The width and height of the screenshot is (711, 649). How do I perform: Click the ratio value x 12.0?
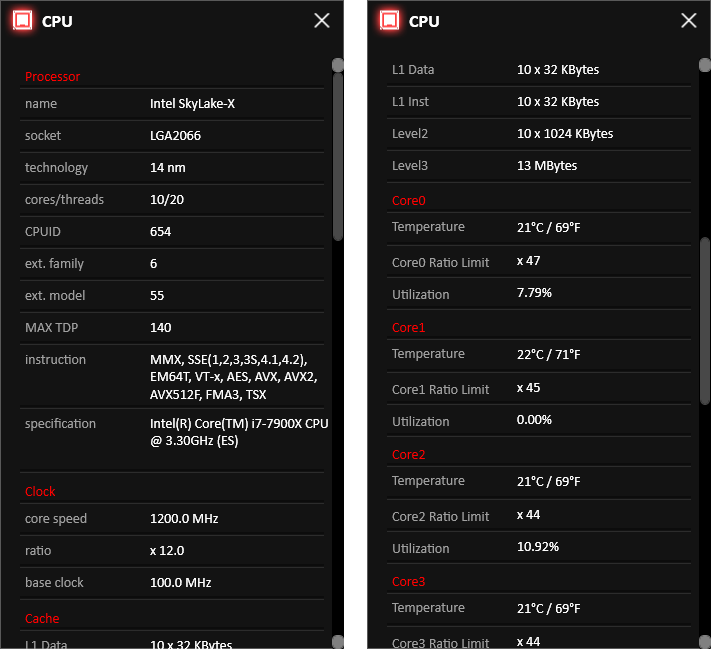(x=167, y=551)
